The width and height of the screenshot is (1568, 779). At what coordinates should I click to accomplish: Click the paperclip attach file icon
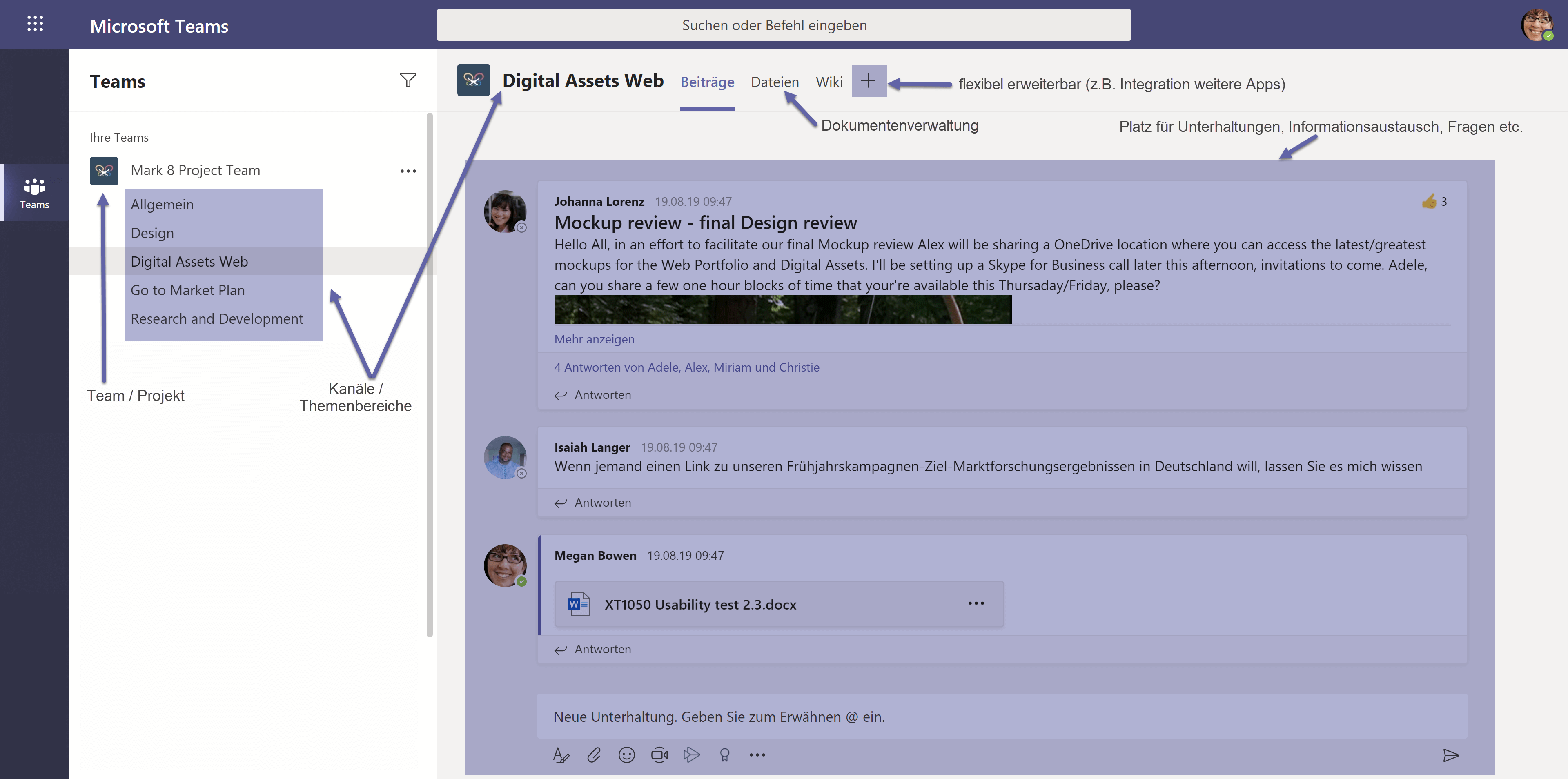click(x=593, y=755)
